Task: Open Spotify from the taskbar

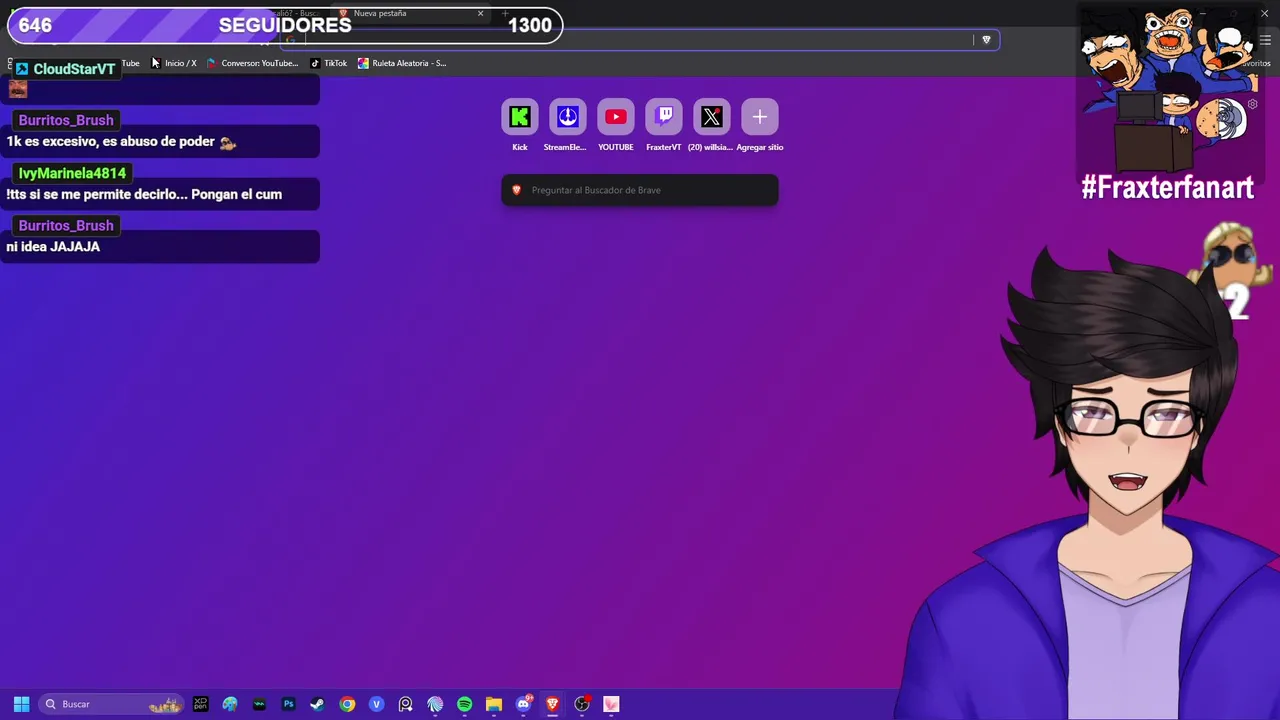Action: click(x=464, y=704)
